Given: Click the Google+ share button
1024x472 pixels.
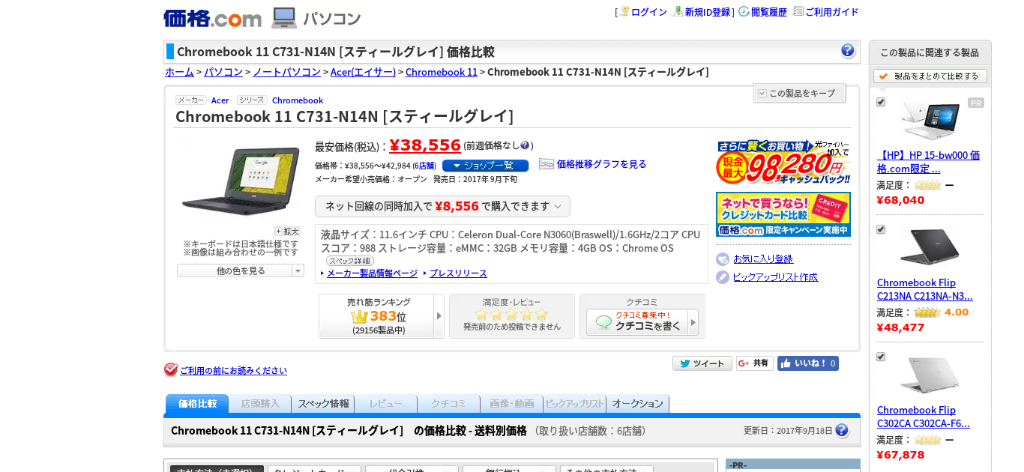Looking at the screenshot, I should 755,364.
